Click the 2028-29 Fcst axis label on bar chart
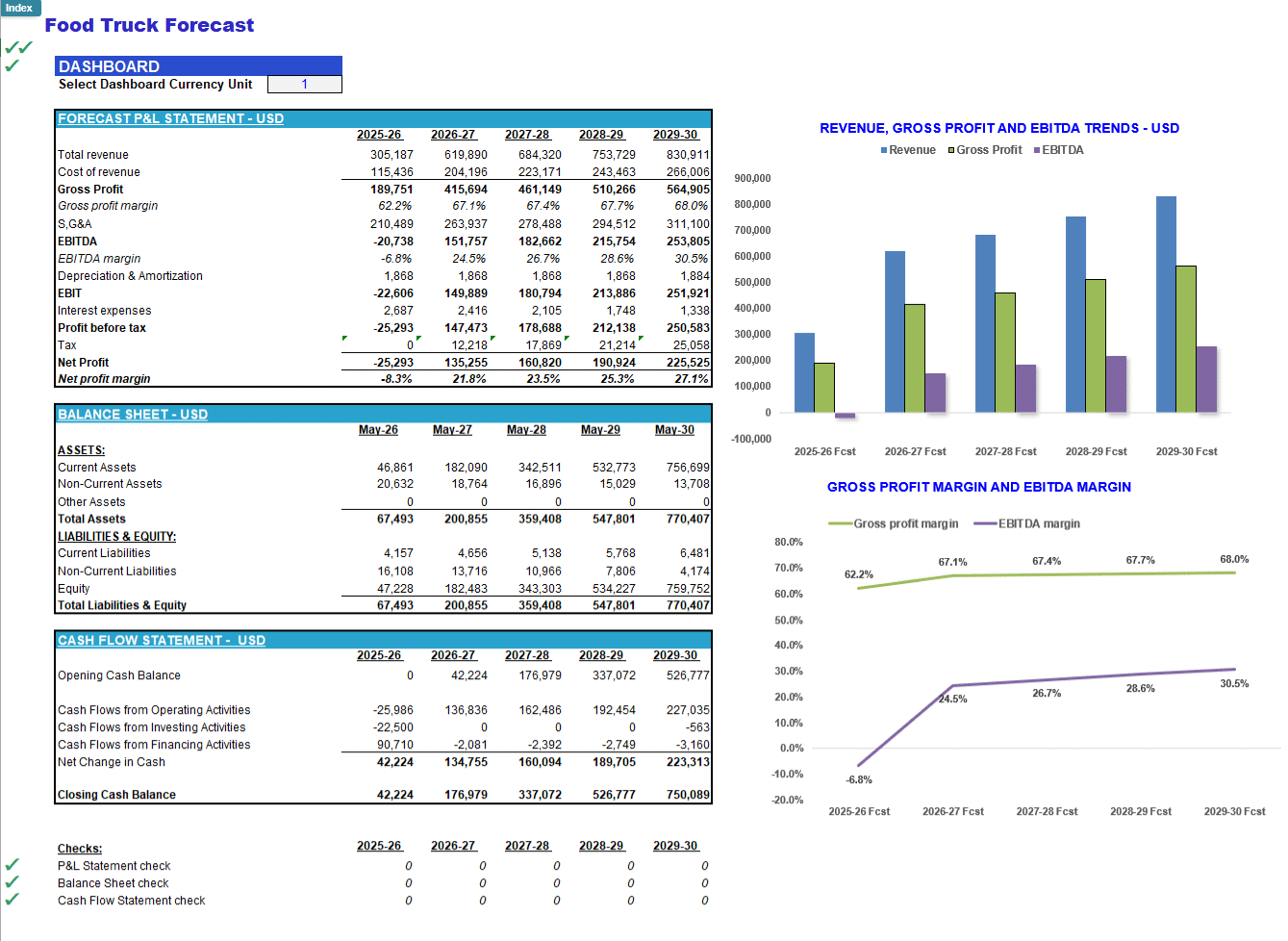The image size is (1288, 941). [1096, 451]
